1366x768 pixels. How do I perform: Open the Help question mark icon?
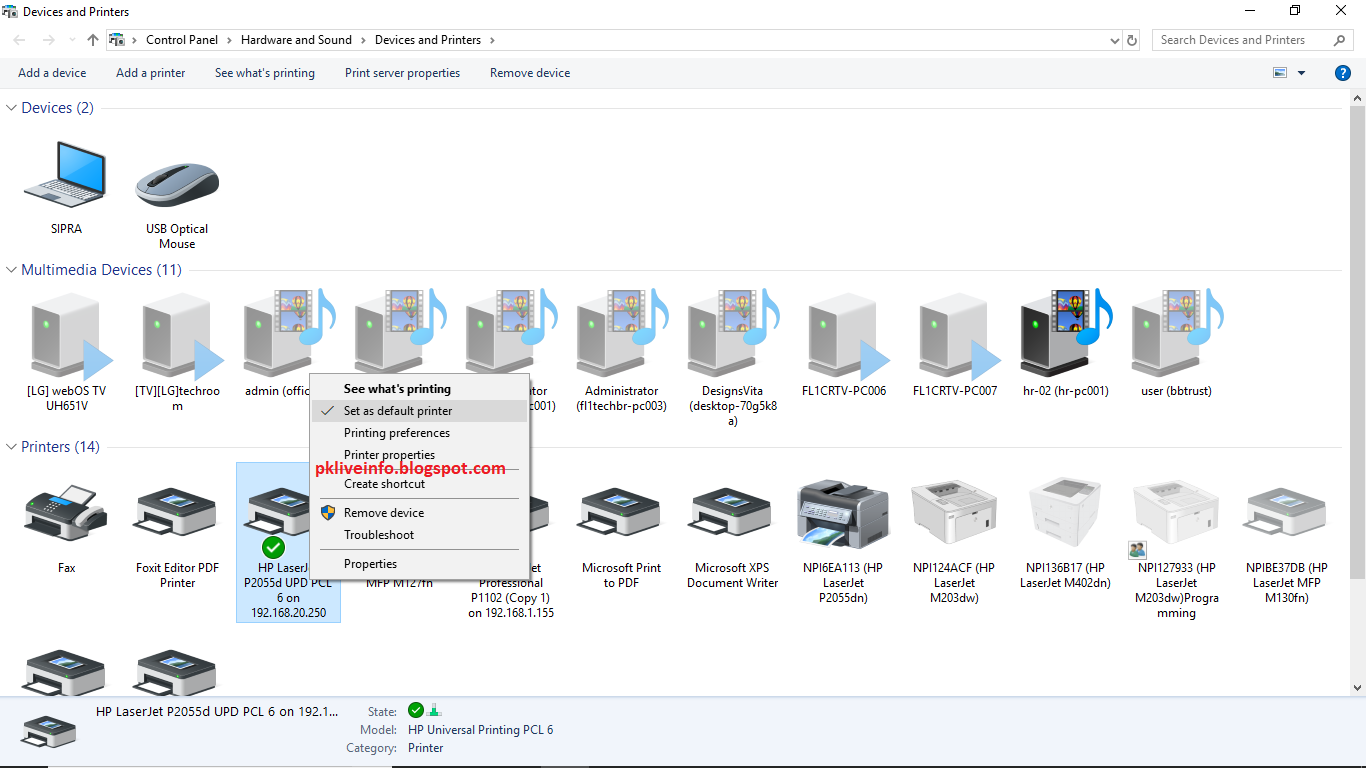point(1343,73)
